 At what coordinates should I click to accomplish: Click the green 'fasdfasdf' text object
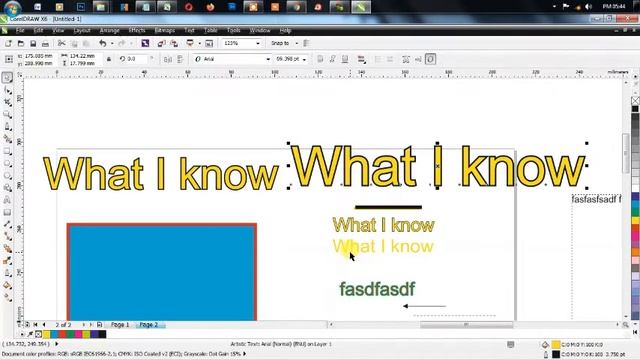point(377,289)
